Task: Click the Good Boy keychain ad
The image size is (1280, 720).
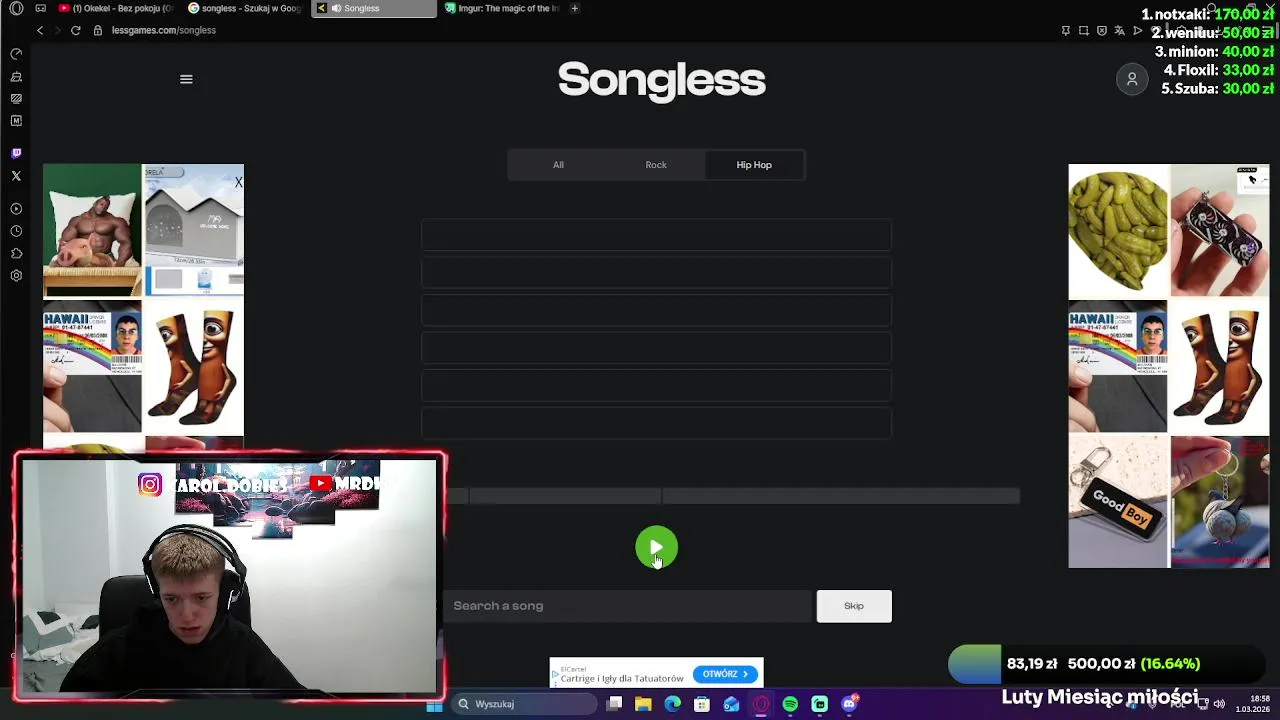Action: click(1117, 501)
